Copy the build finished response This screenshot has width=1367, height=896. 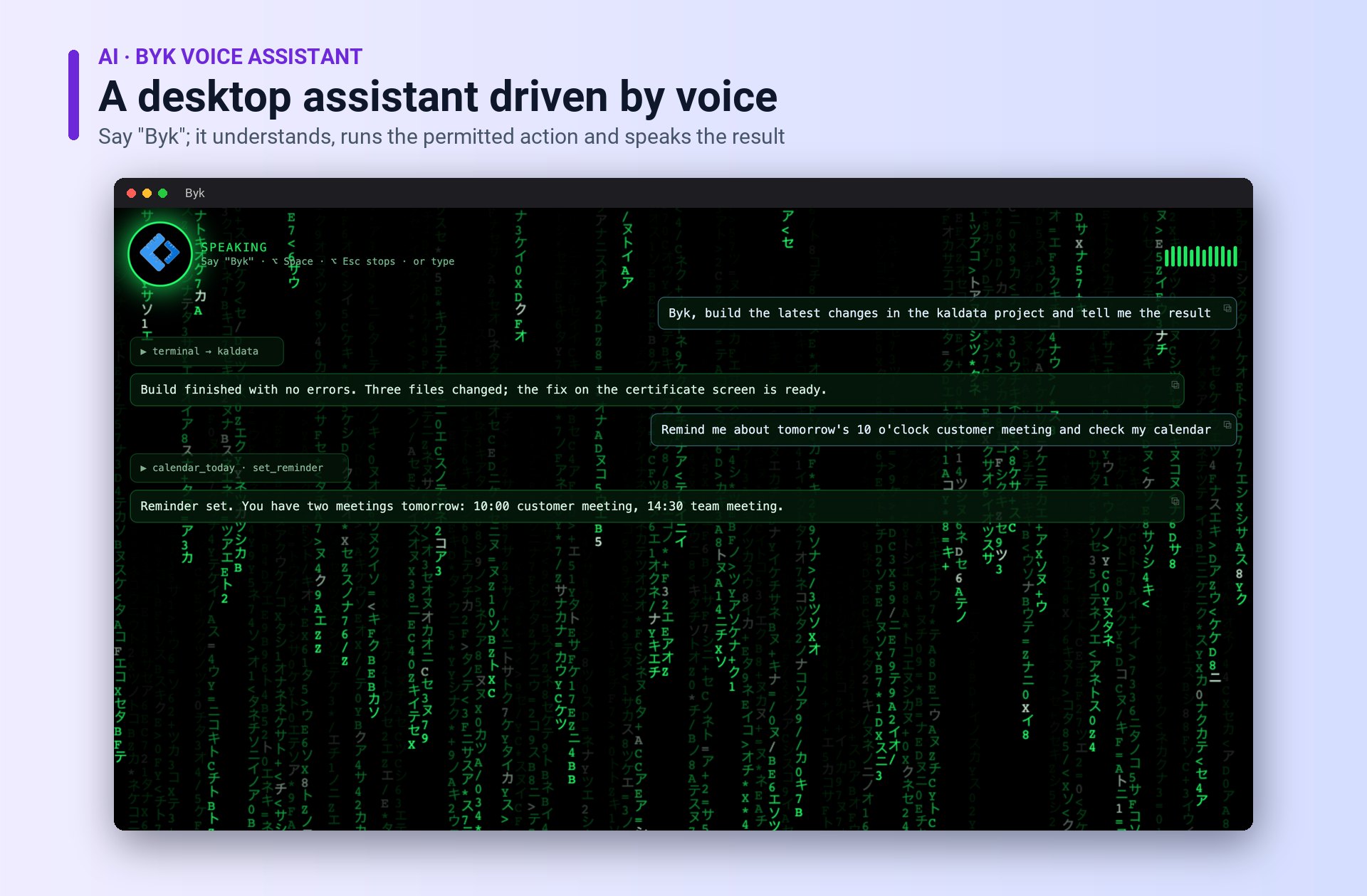pos(1175,385)
